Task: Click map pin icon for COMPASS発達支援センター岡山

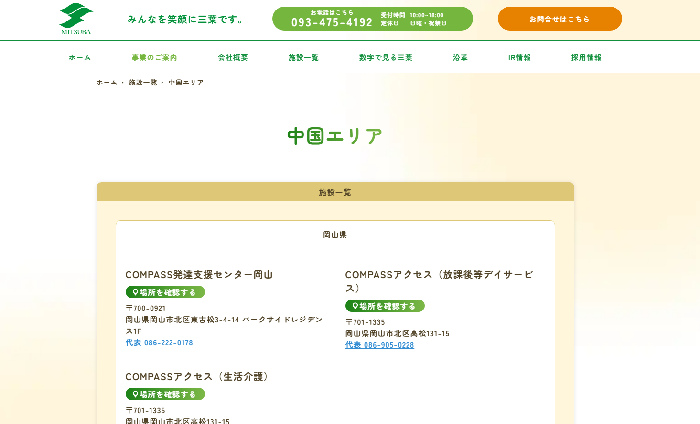Action: point(135,292)
